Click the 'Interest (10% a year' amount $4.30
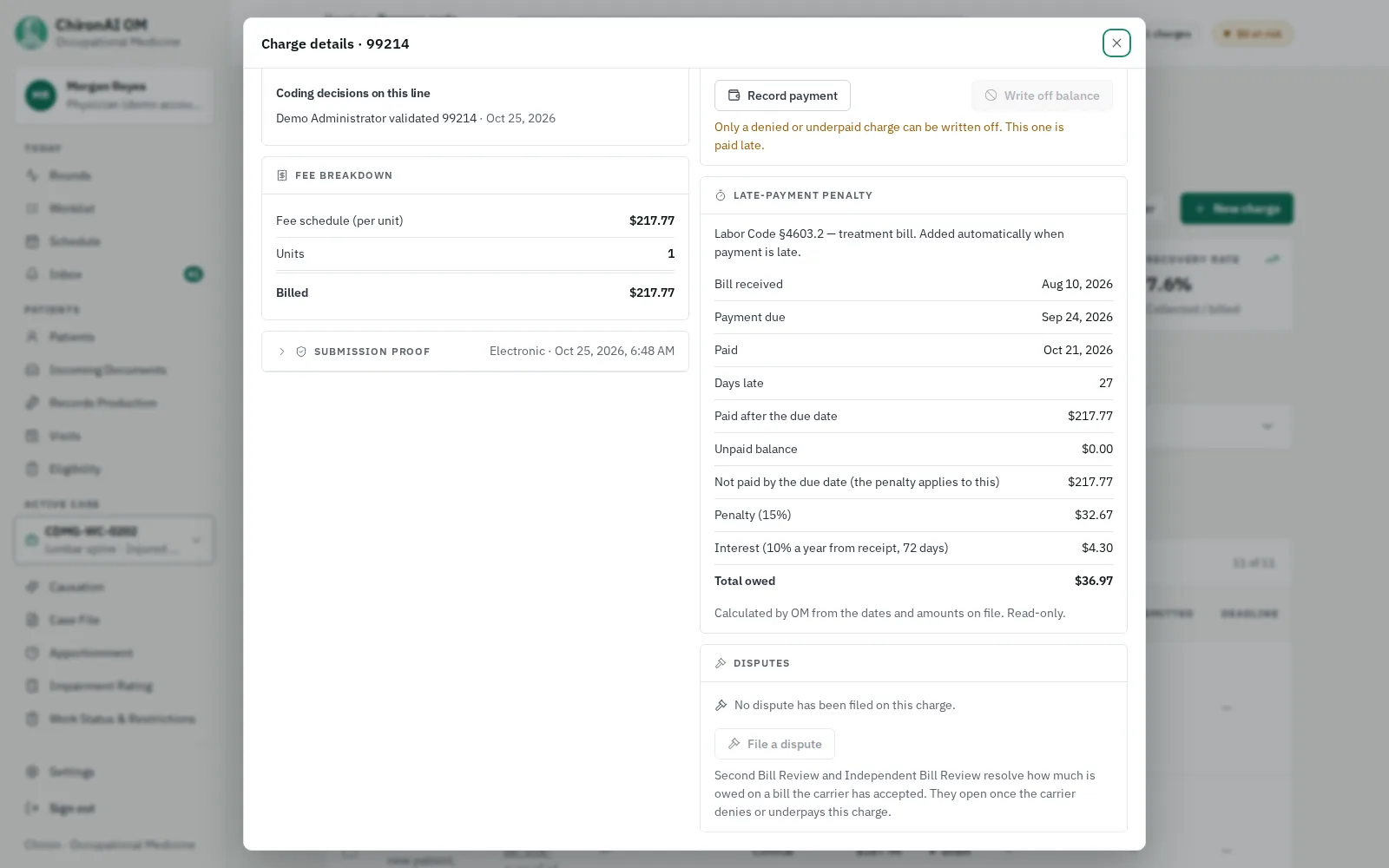 1097,548
